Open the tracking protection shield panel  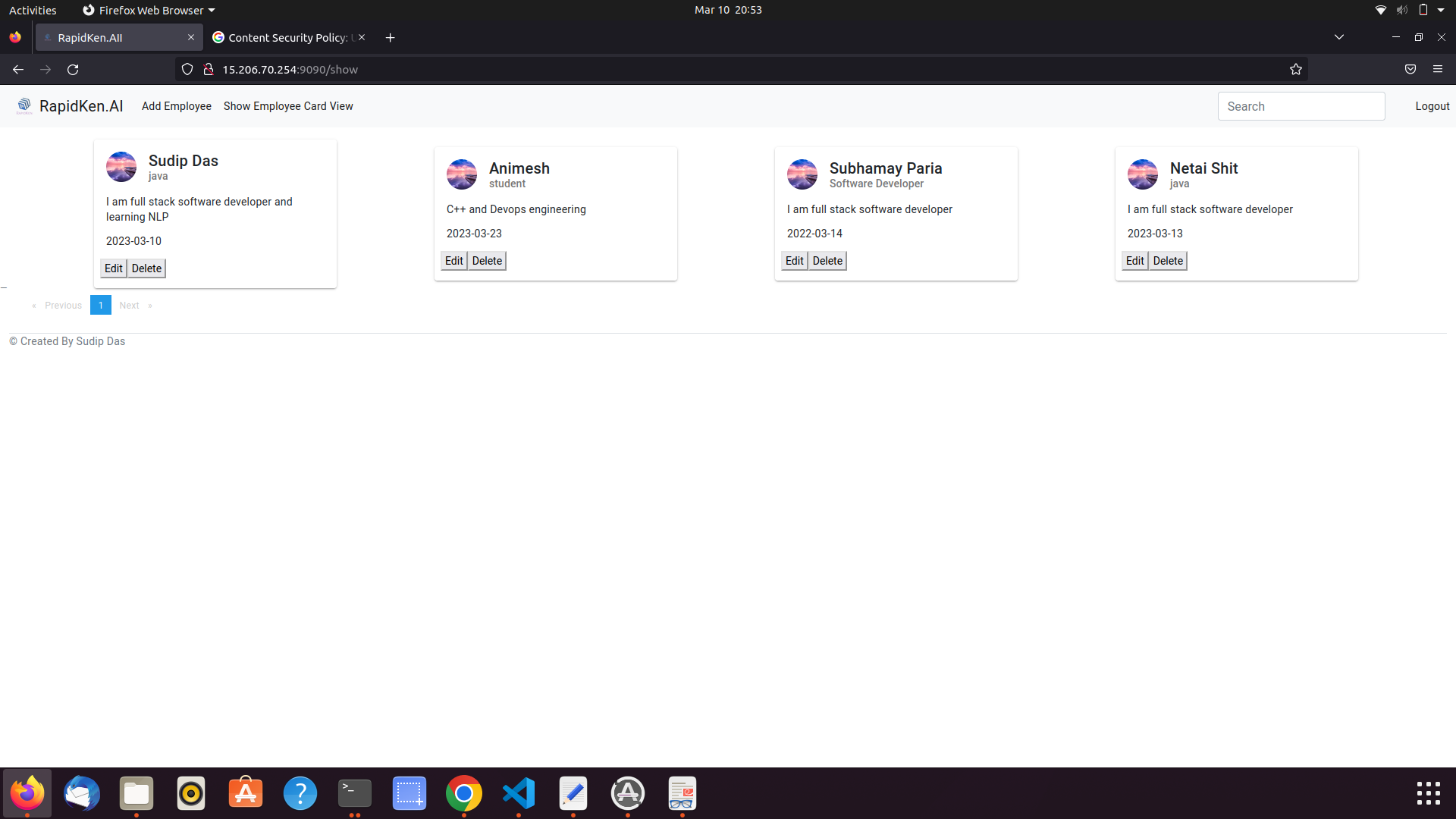click(187, 69)
